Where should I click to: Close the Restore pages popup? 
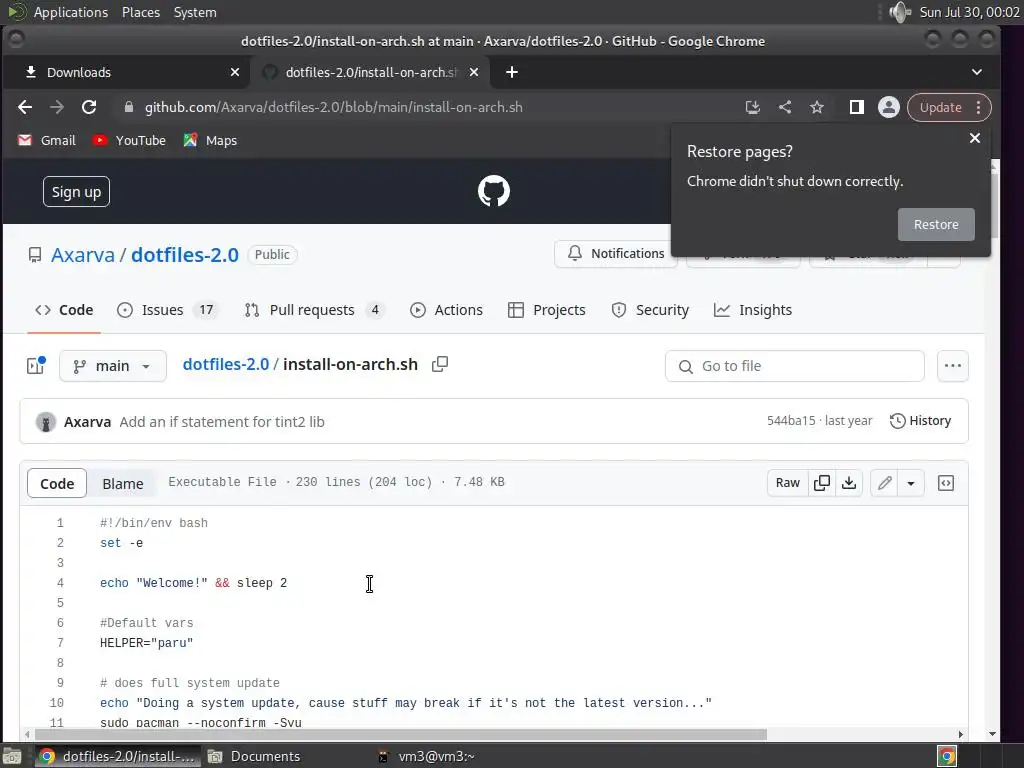(975, 138)
